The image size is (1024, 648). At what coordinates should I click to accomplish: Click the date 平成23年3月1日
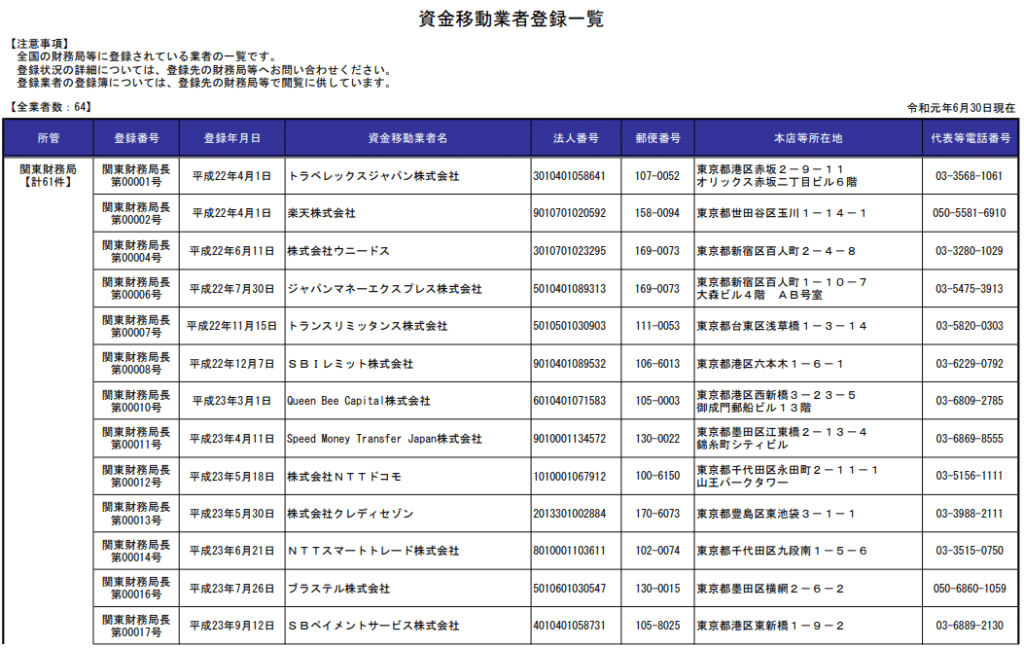tap(232, 401)
